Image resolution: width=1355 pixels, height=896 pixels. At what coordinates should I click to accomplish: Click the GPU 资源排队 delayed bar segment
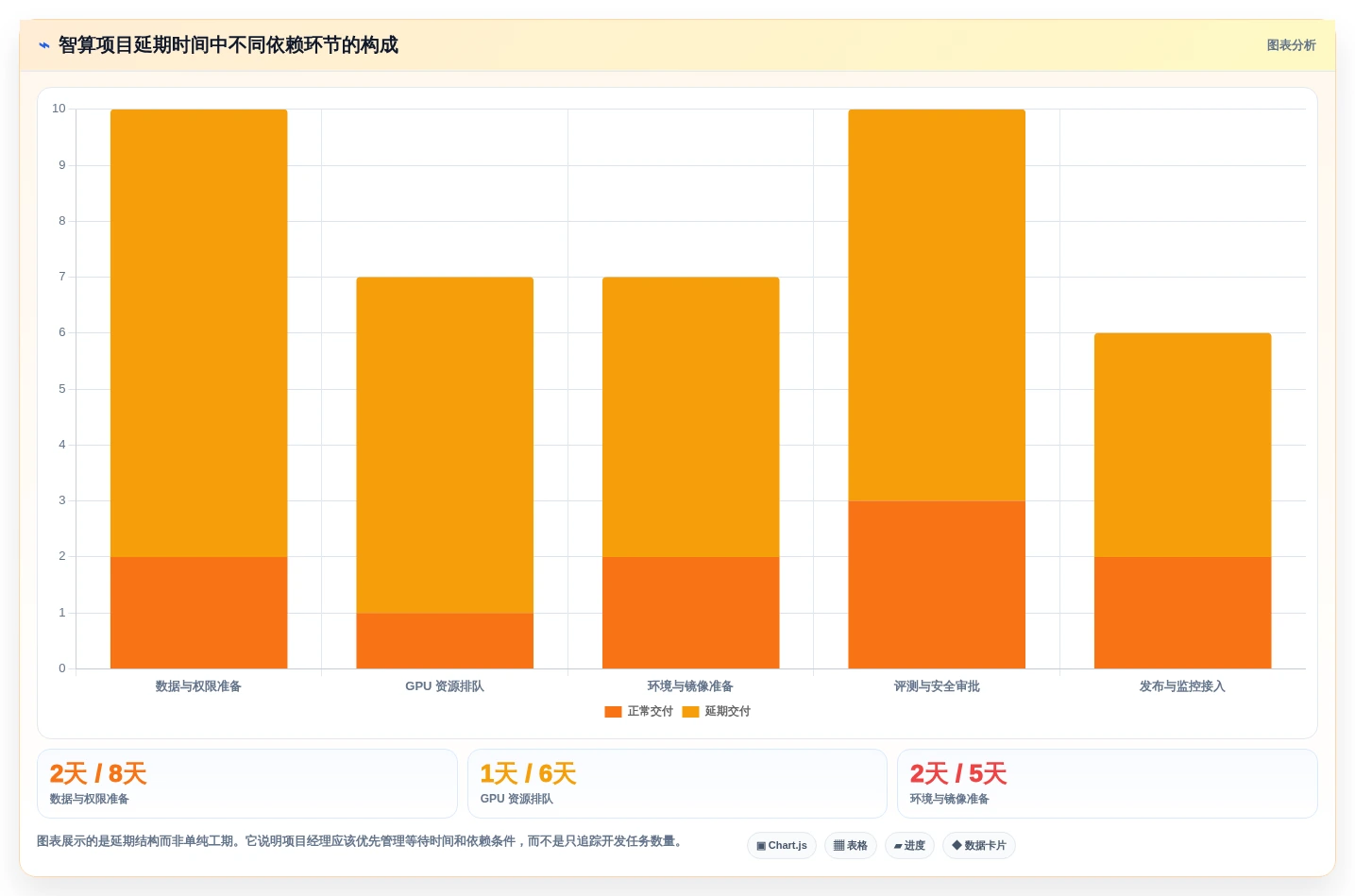(445, 446)
